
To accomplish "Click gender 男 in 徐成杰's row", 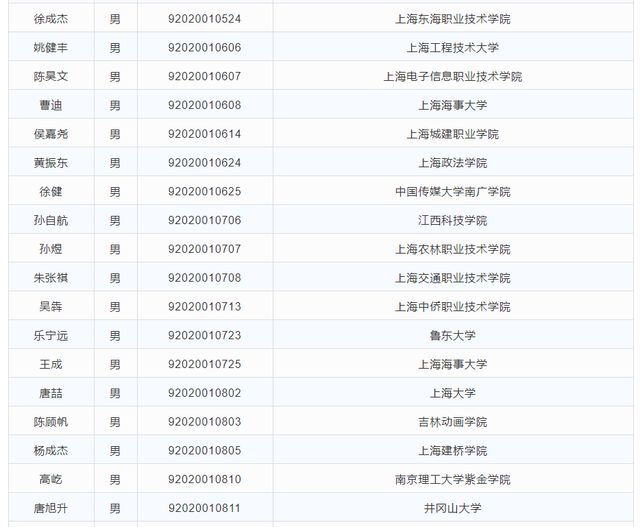I will [115, 19].
